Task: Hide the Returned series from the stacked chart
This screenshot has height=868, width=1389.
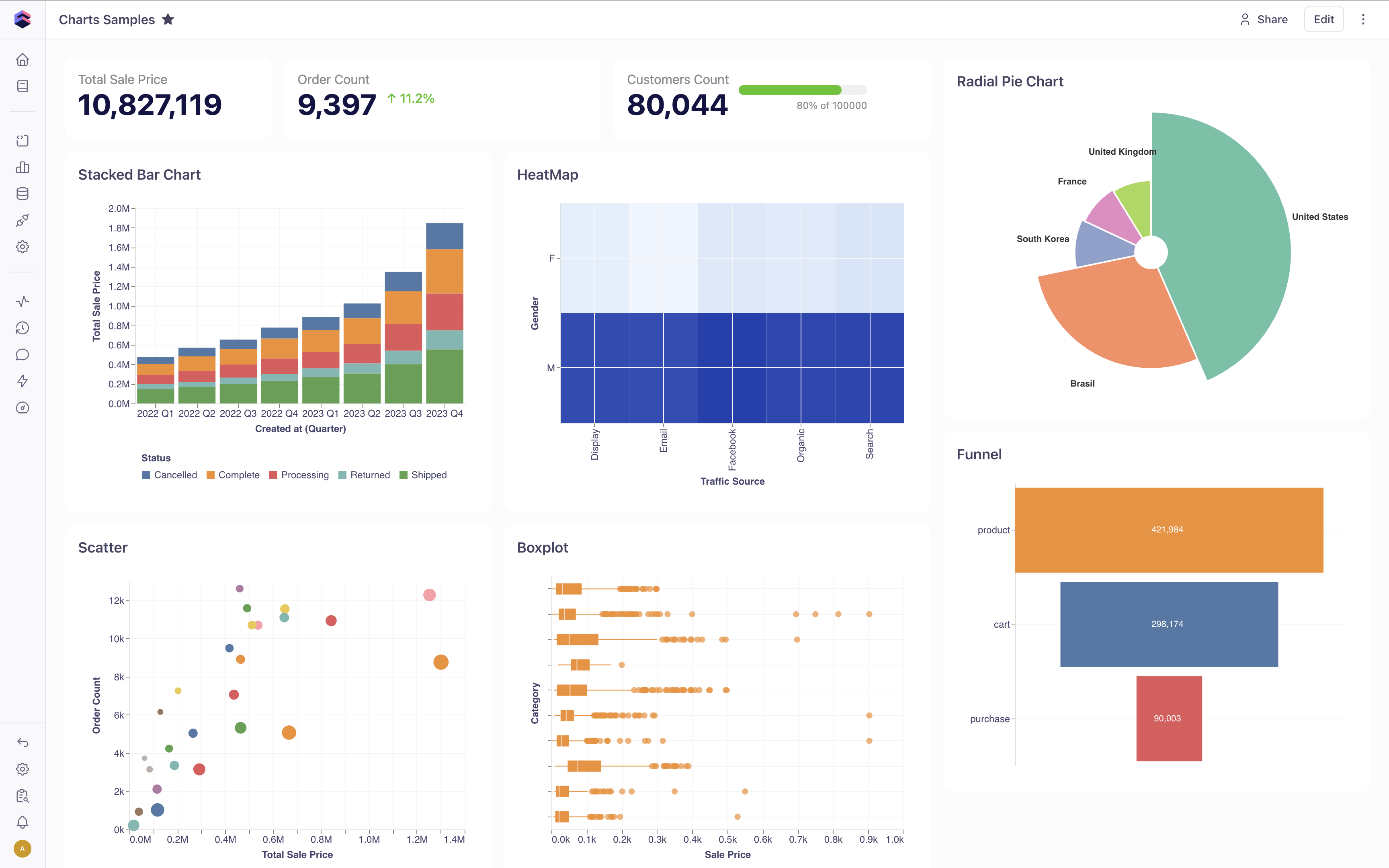Action: (x=364, y=475)
